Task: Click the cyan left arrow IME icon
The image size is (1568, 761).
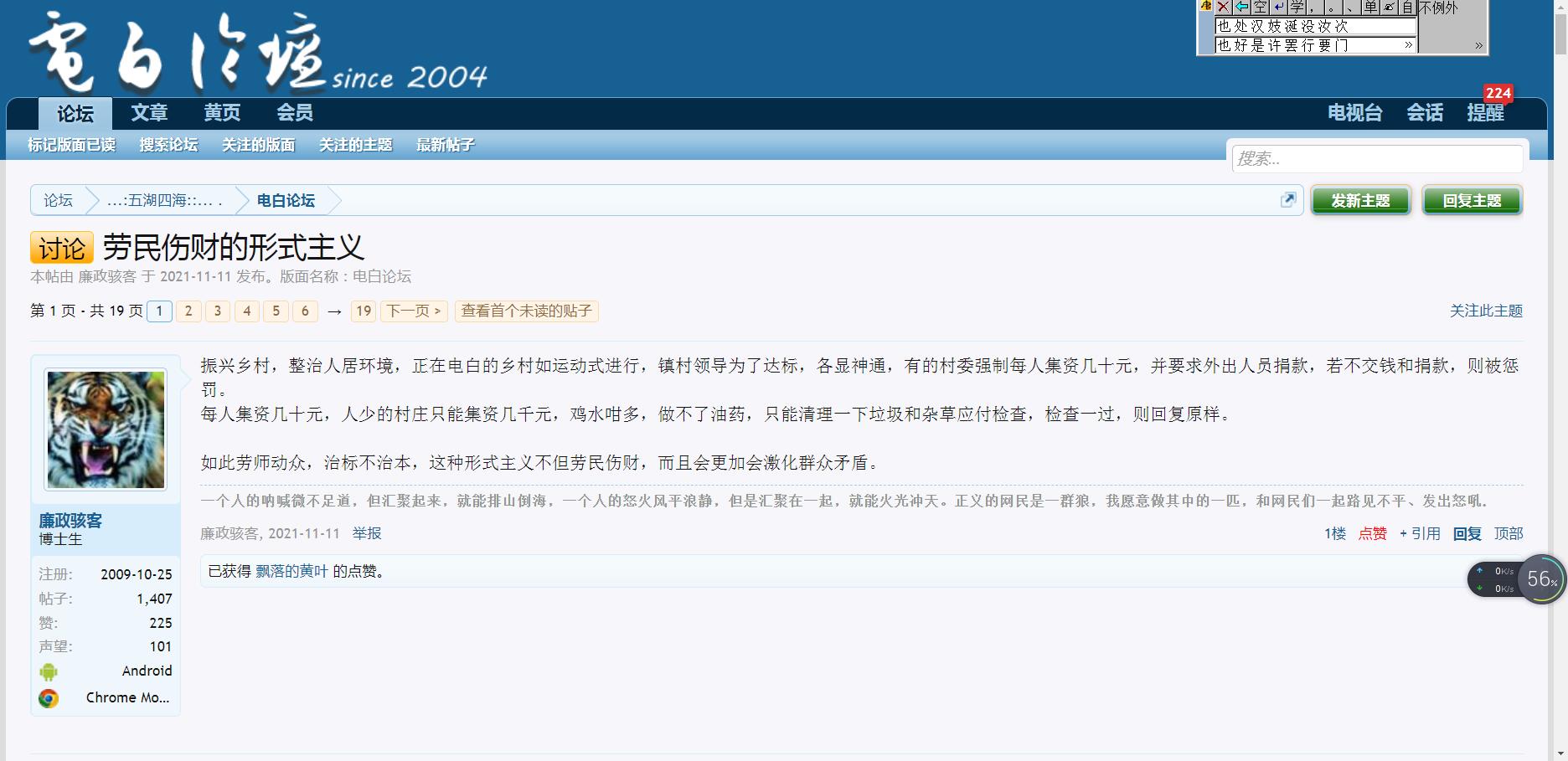Action: tap(1241, 8)
